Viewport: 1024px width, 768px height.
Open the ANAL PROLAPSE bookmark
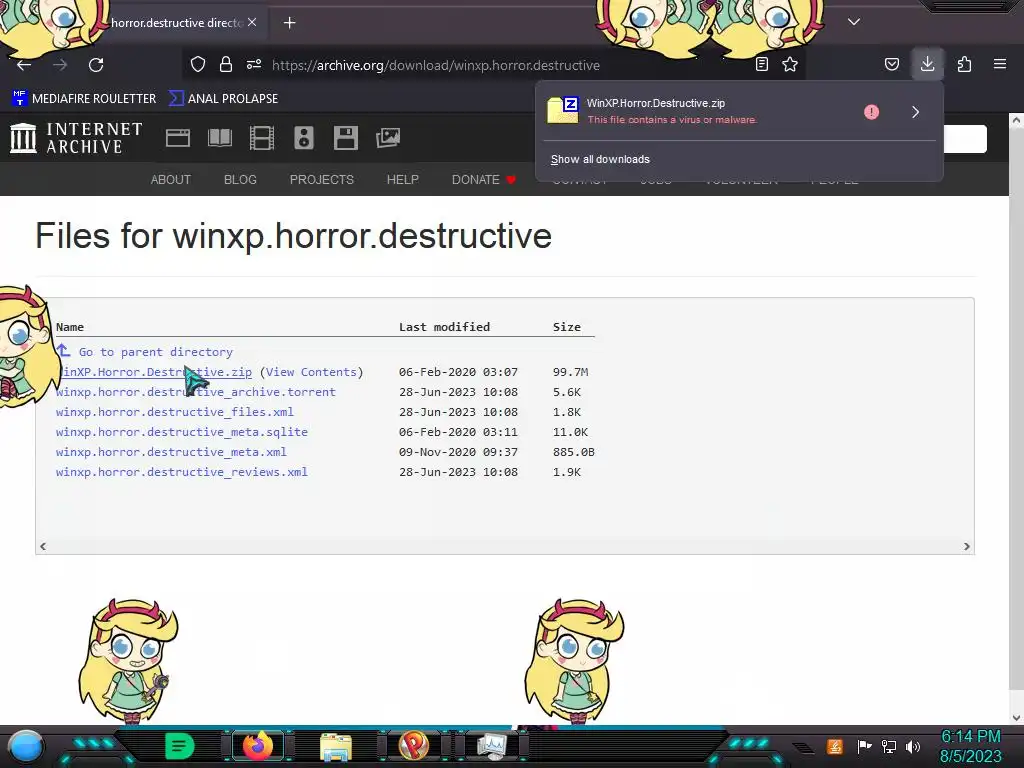tap(223, 99)
